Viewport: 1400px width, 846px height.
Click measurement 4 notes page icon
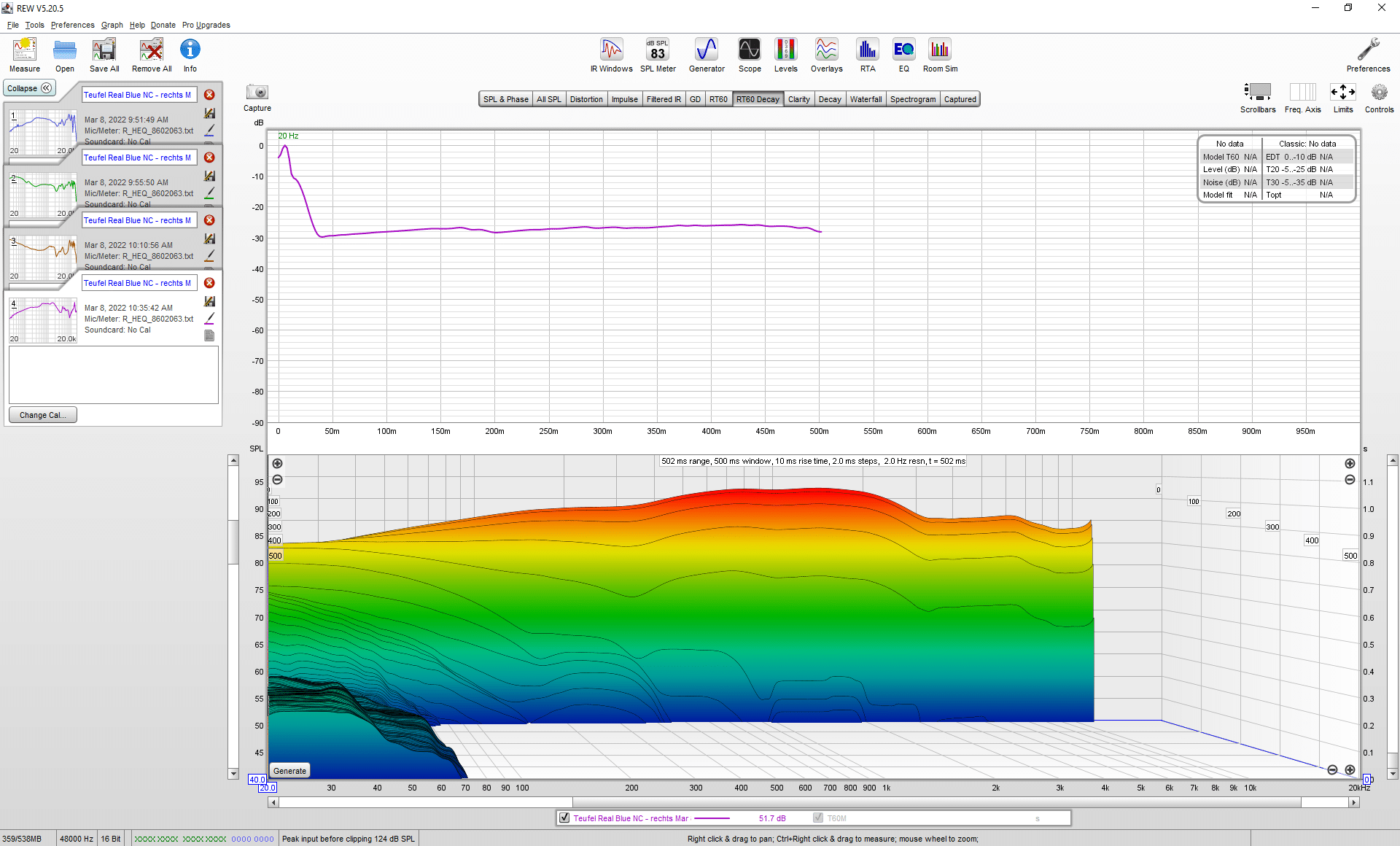tap(209, 335)
